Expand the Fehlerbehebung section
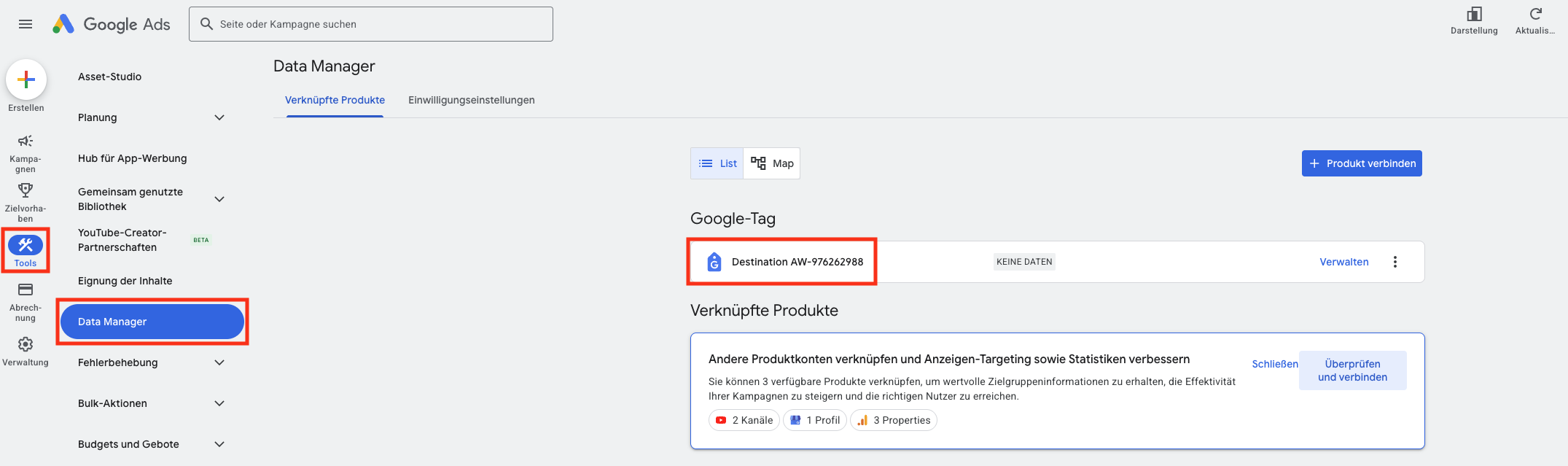 (219, 362)
